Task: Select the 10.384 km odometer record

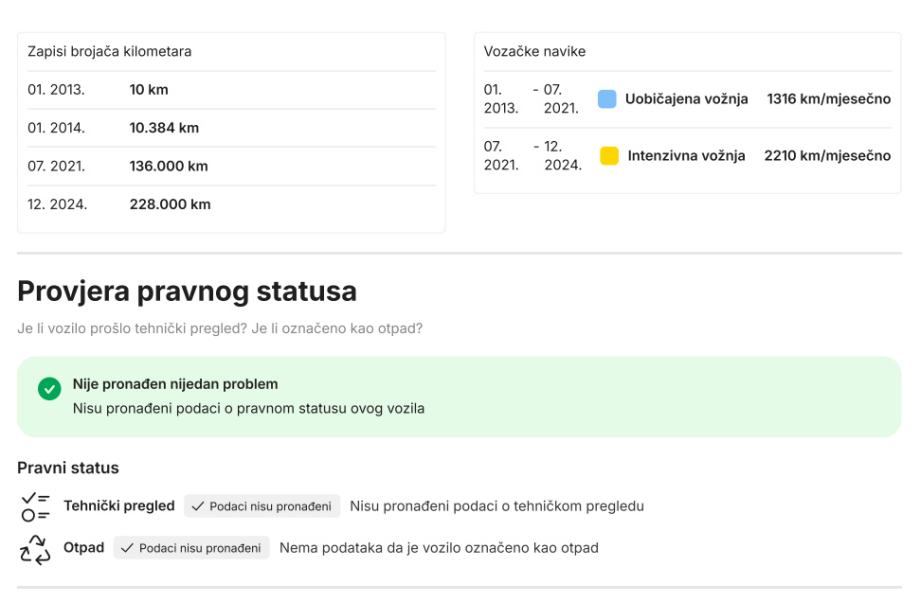Action: pyautogui.click(x=164, y=128)
